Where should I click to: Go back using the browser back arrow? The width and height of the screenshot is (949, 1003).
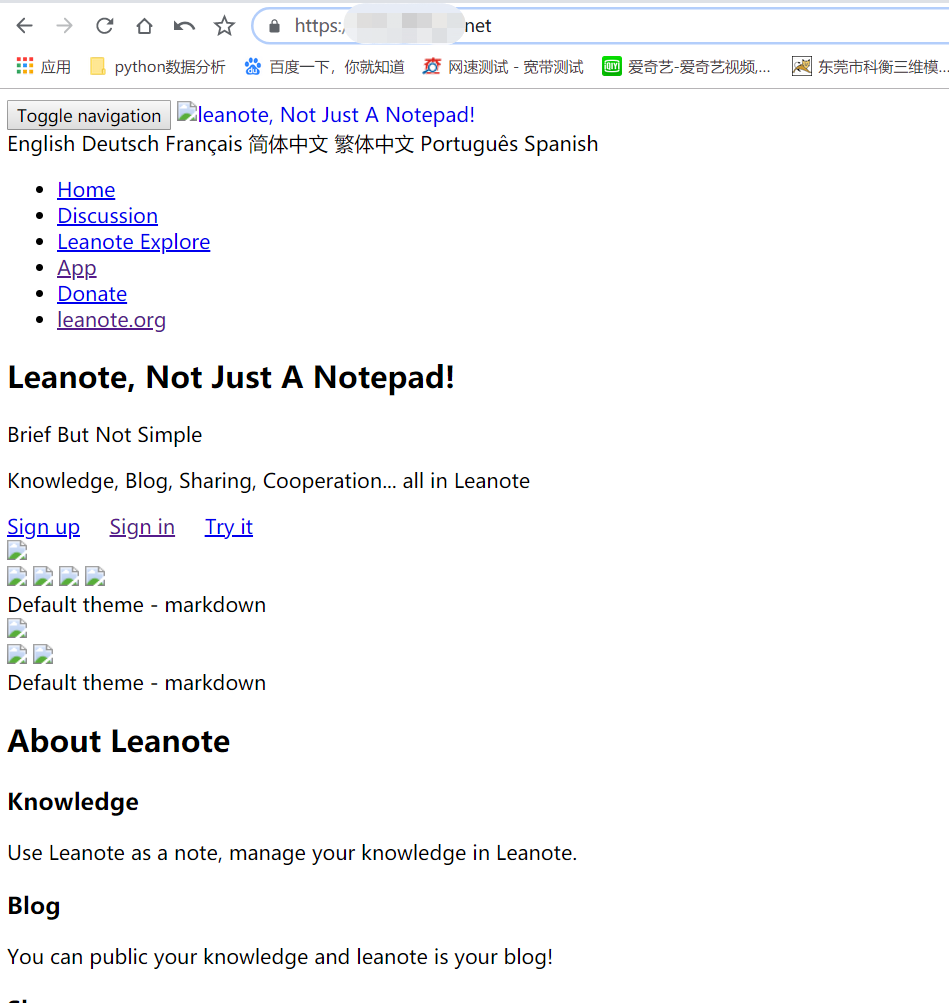[x=24, y=26]
